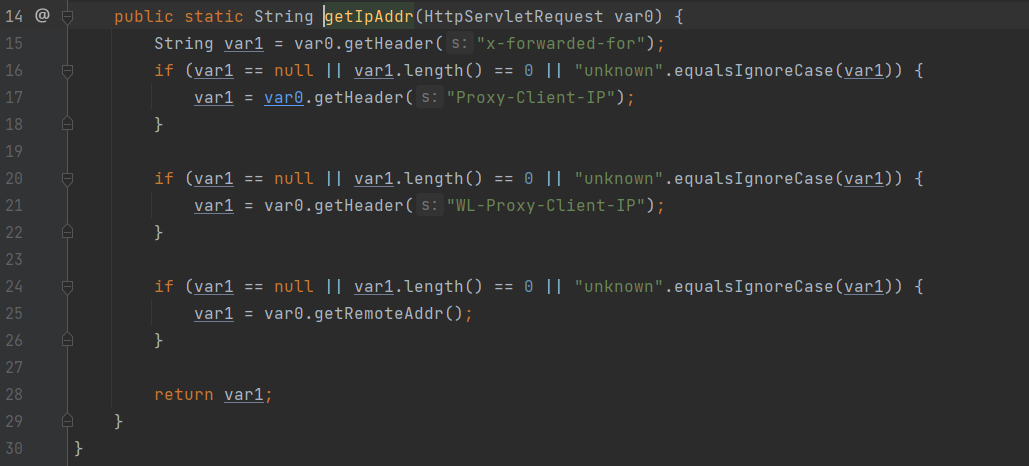The width and height of the screenshot is (1029, 466).
Task: Click the "x-forwarded-for" string literal
Action: [x=565, y=44]
